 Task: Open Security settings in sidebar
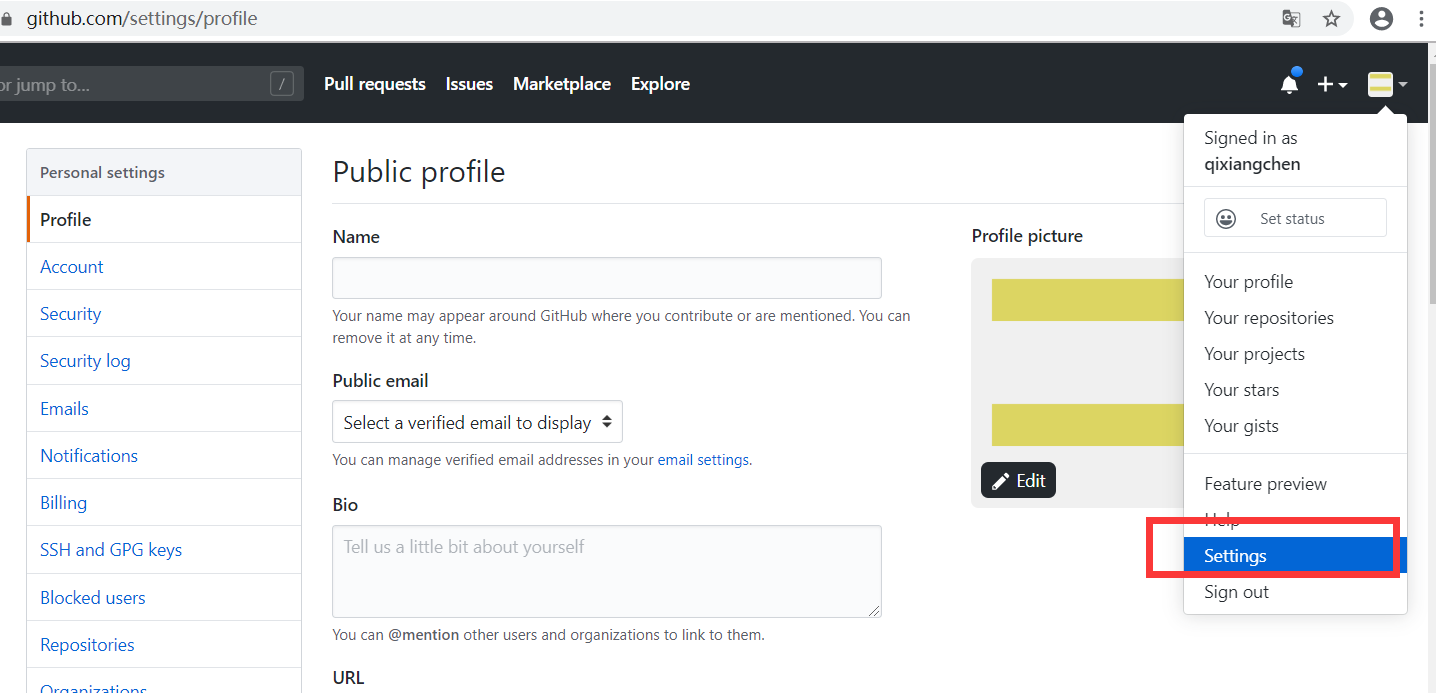(164, 314)
